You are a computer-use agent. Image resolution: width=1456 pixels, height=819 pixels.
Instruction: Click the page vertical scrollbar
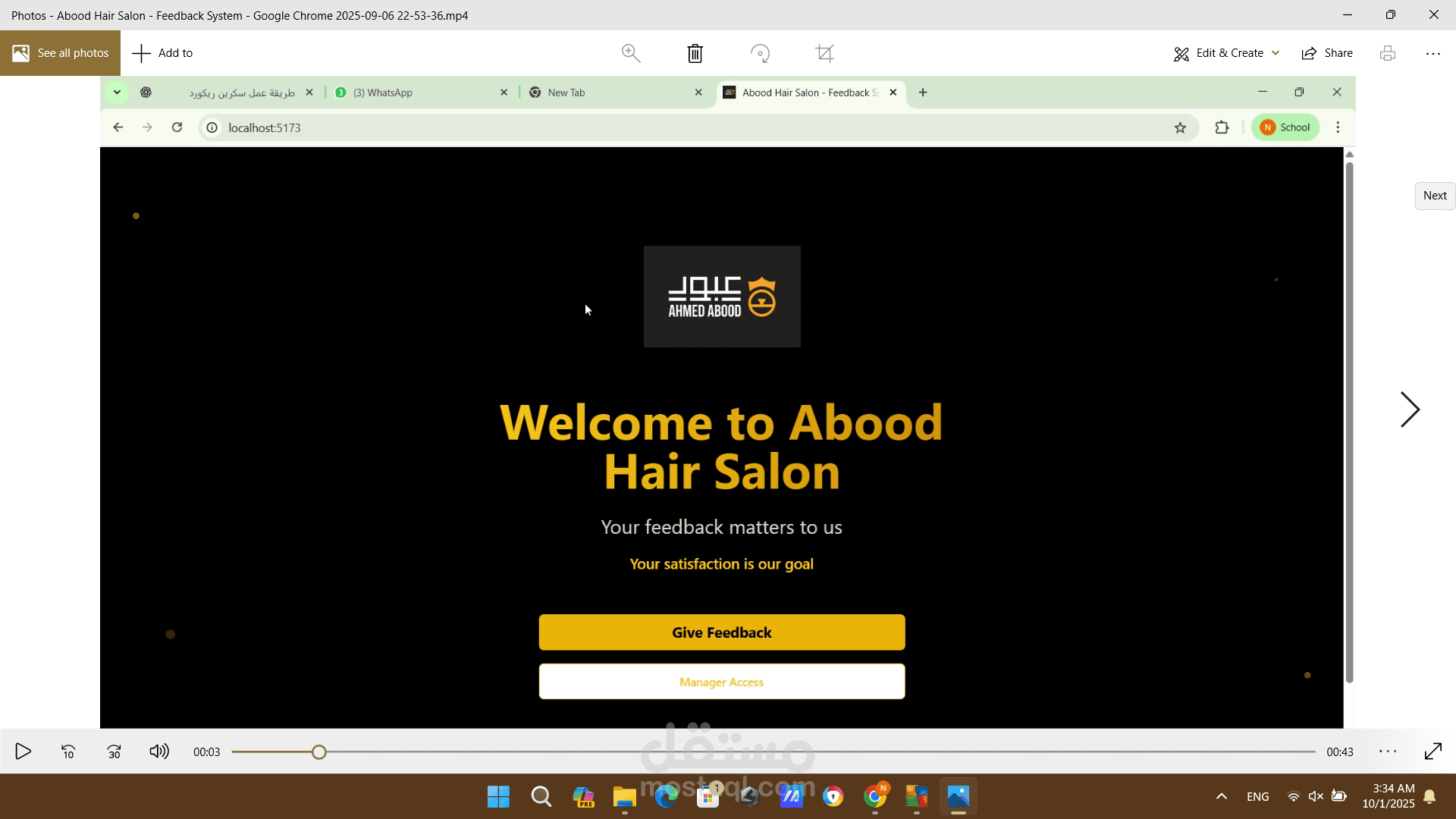click(1349, 421)
